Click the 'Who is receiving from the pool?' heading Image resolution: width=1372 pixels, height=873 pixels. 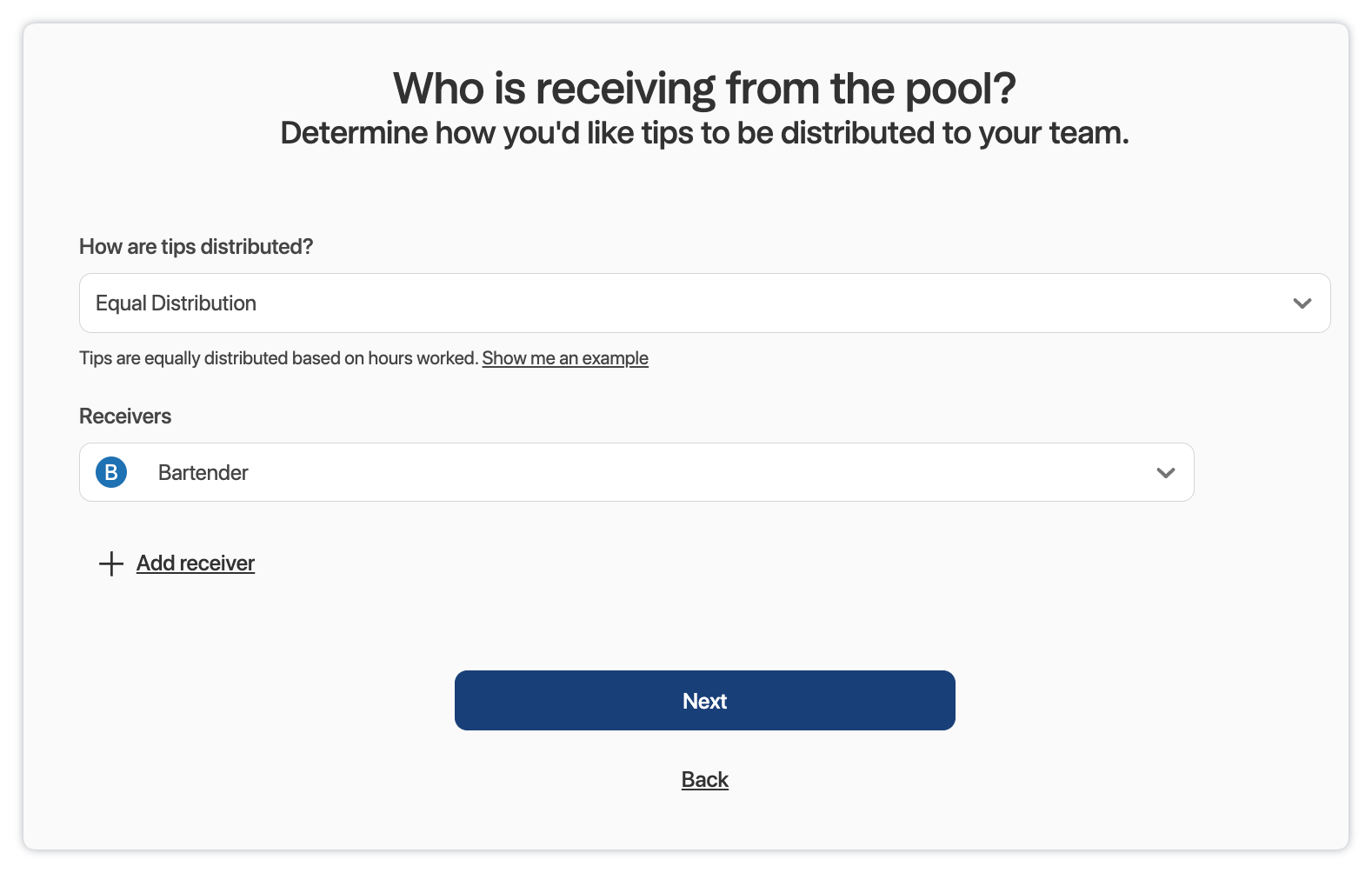click(704, 89)
